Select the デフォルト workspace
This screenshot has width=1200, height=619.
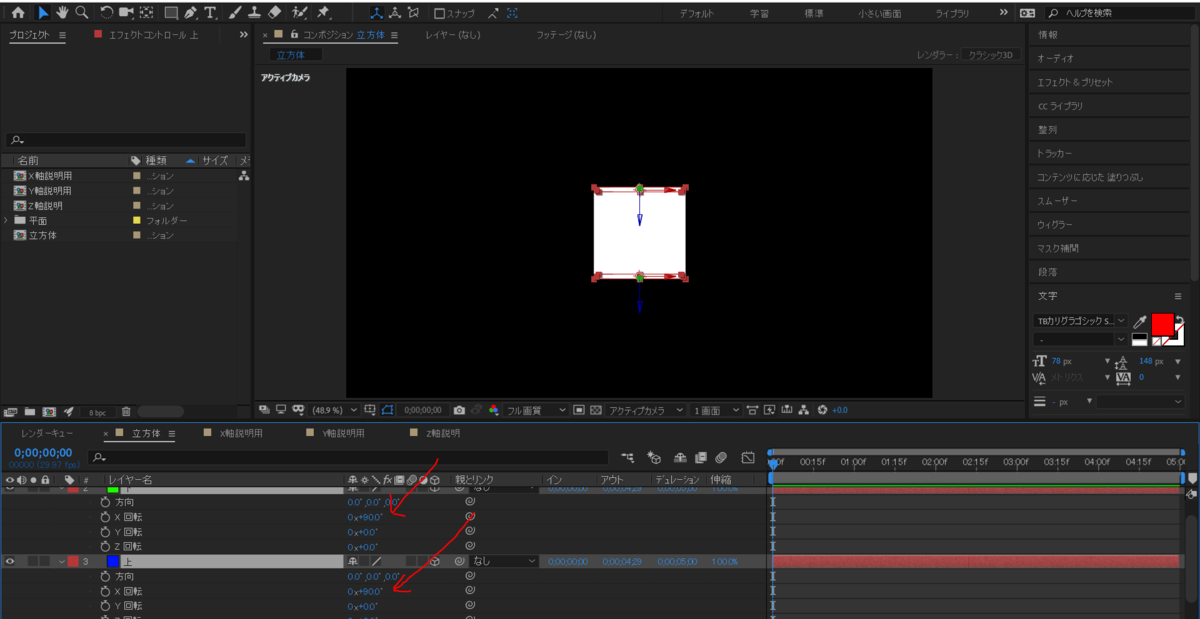pos(697,14)
